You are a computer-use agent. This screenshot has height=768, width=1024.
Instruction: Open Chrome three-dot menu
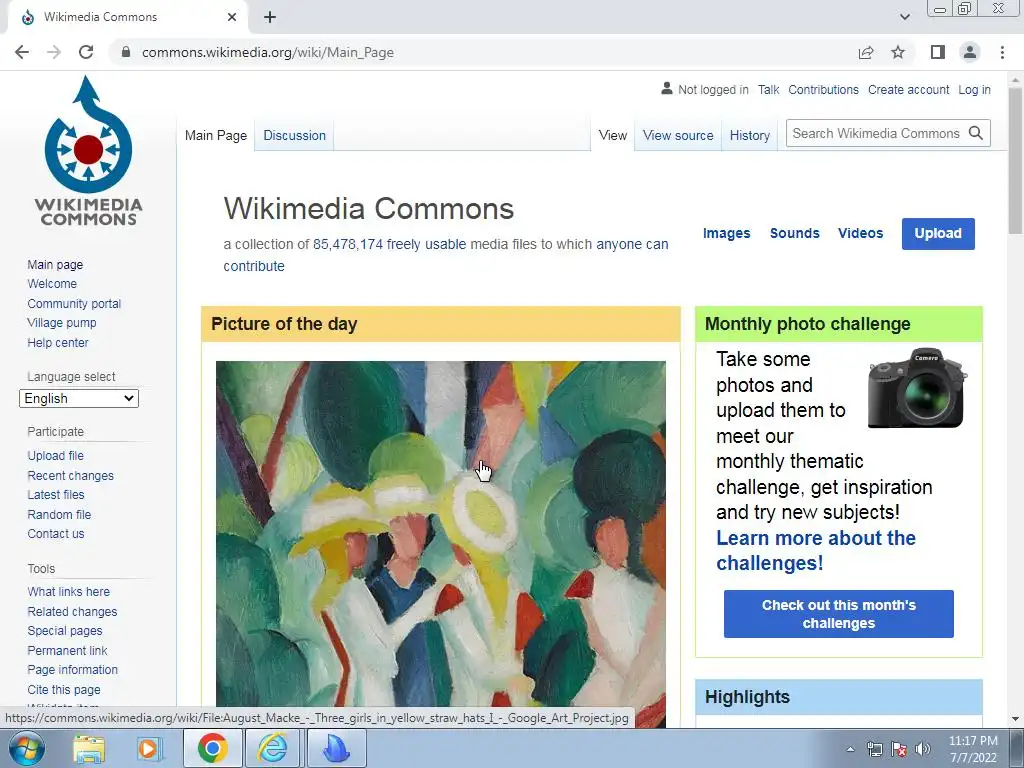point(1002,52)
